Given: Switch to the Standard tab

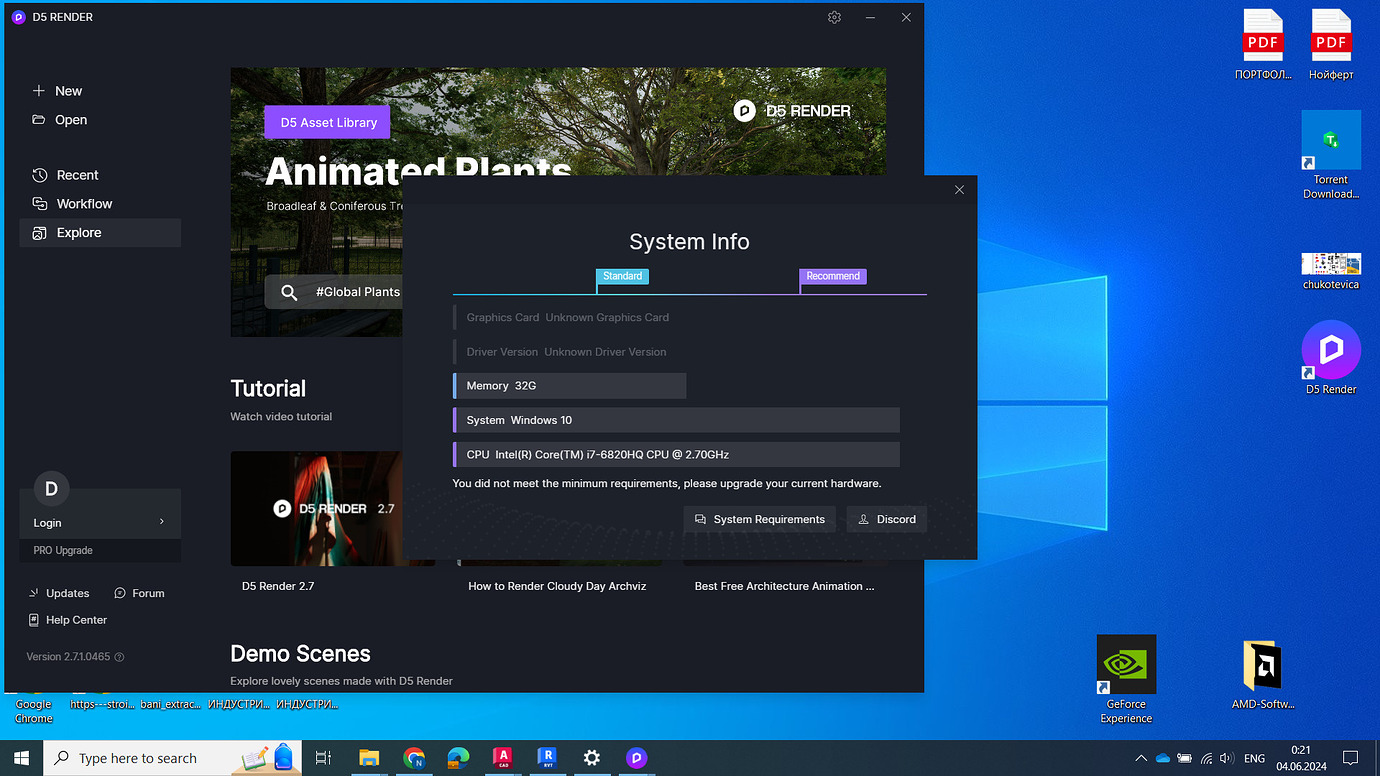Looking at the screenshot, I should [x=622, y=275].
